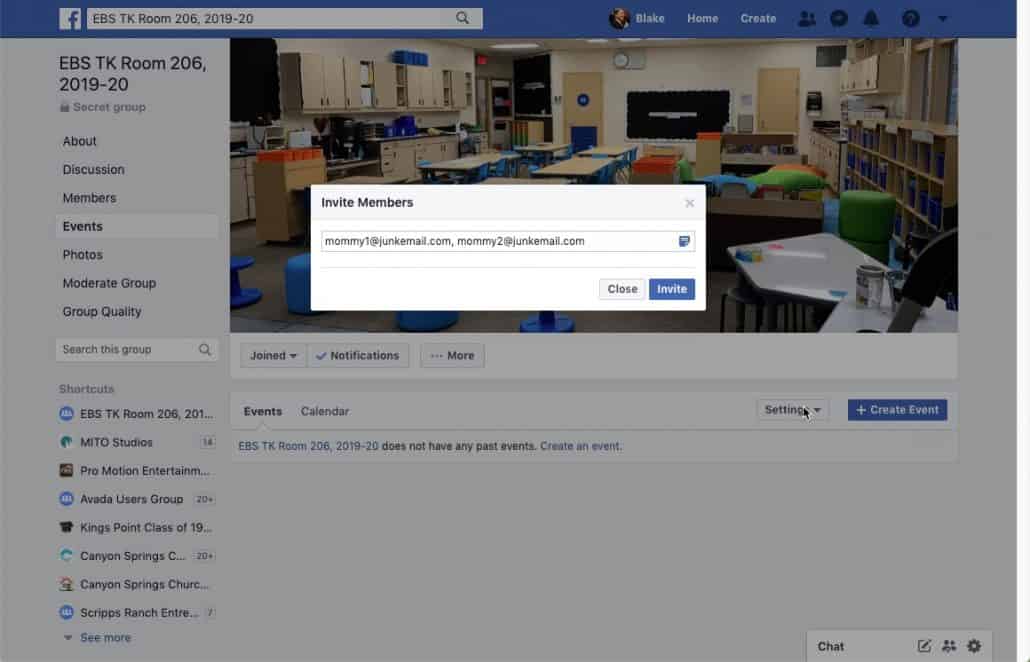
Task: Open the Settings dropdown in the Events section
Action: (x=792, y=409)
